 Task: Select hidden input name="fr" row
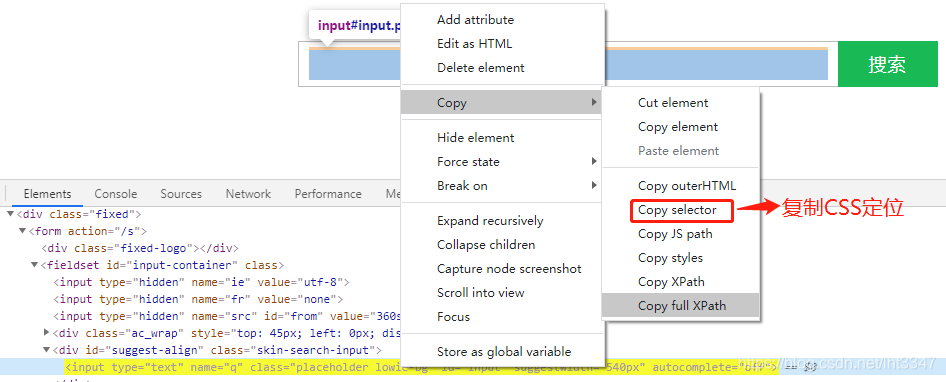(198, 299)
